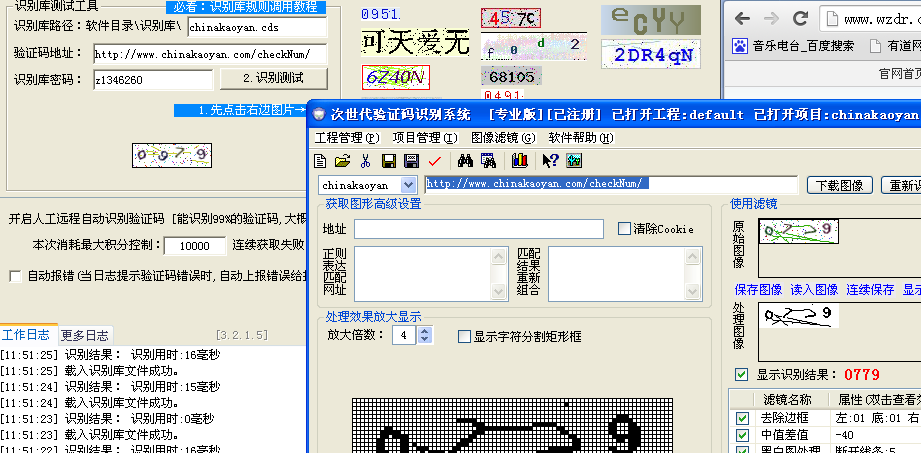The width and height of the screenshot is (921, 453).
Task: Click the 1.先点击右边图片 label
Action: (x=240, y=110)
